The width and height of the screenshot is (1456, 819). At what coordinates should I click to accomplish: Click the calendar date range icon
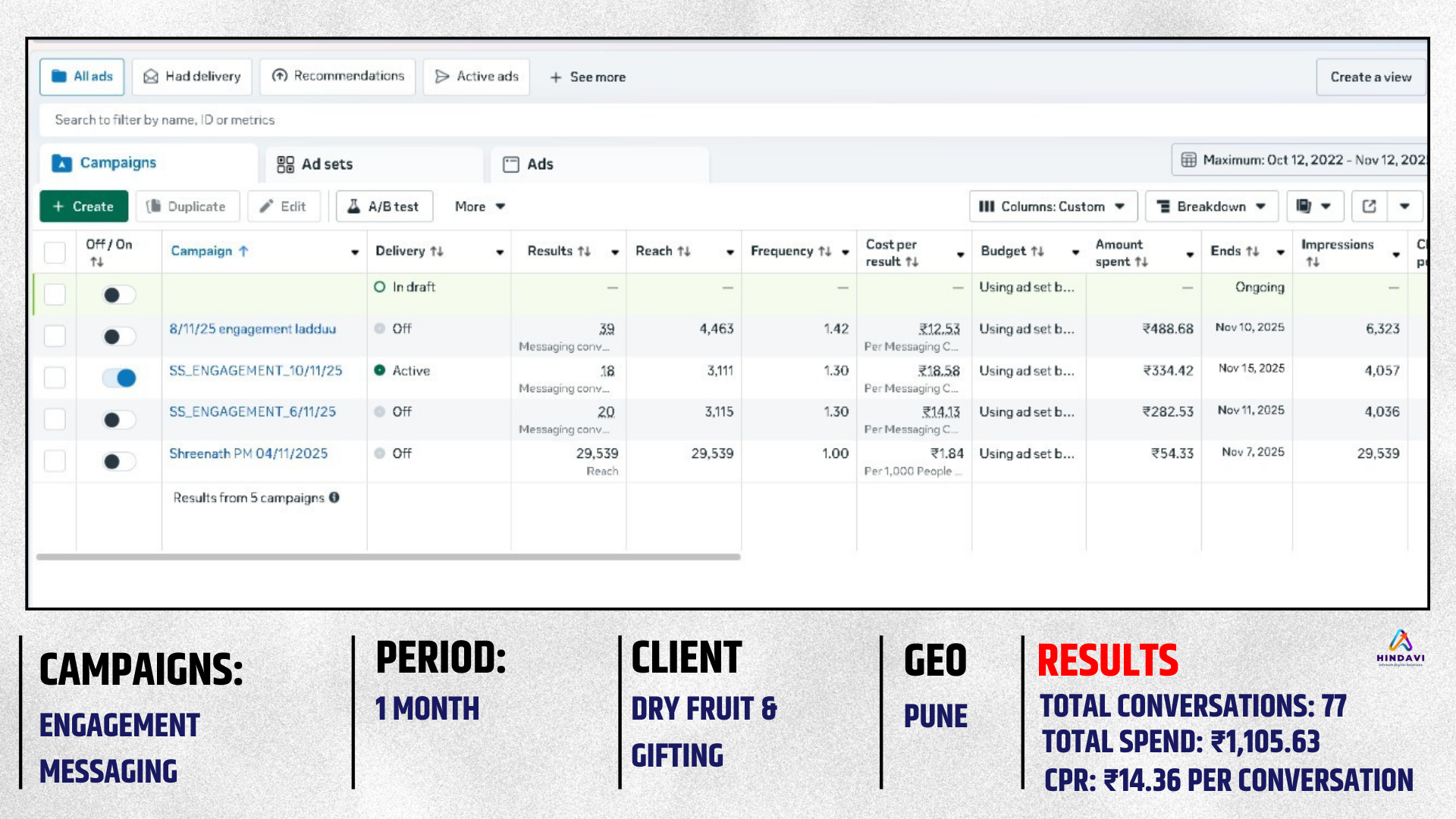point(1188,160)
